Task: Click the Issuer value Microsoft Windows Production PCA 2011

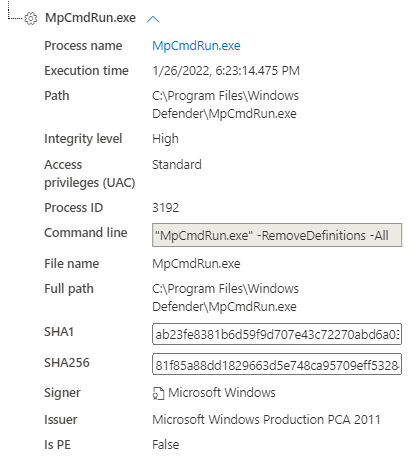Action: tap(266, 419)
